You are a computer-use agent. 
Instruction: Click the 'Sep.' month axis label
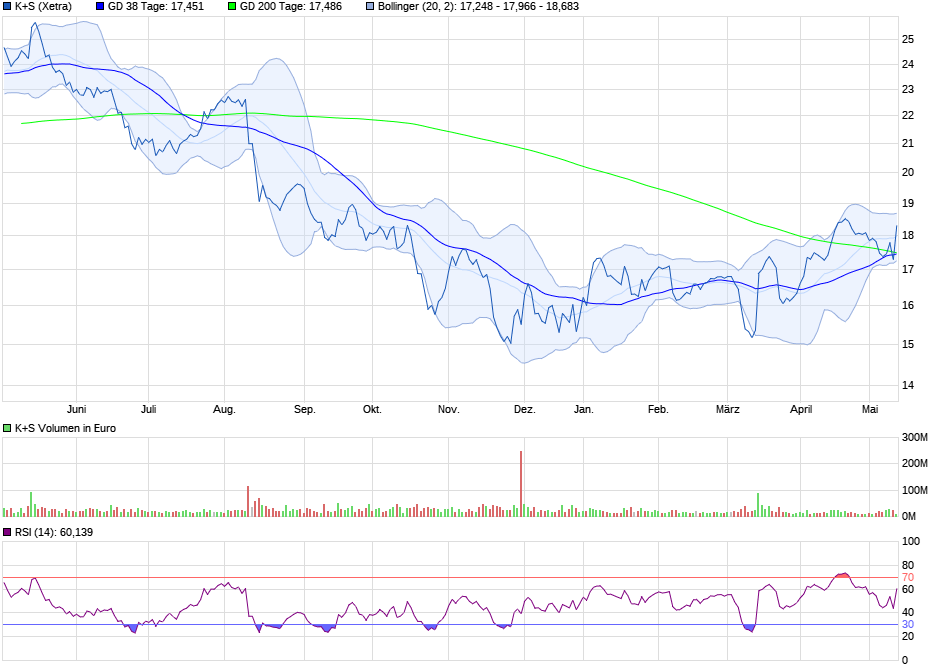(x=304, y=409)
